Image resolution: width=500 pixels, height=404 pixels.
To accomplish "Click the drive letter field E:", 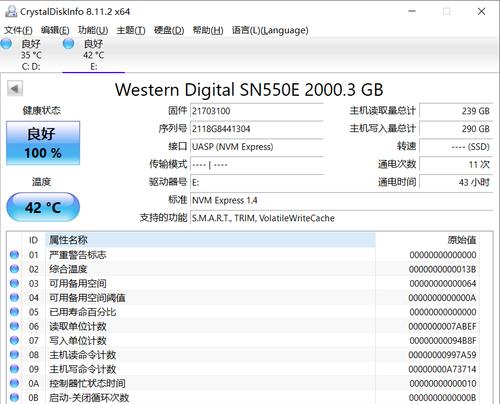I will (x=257, y=182).
